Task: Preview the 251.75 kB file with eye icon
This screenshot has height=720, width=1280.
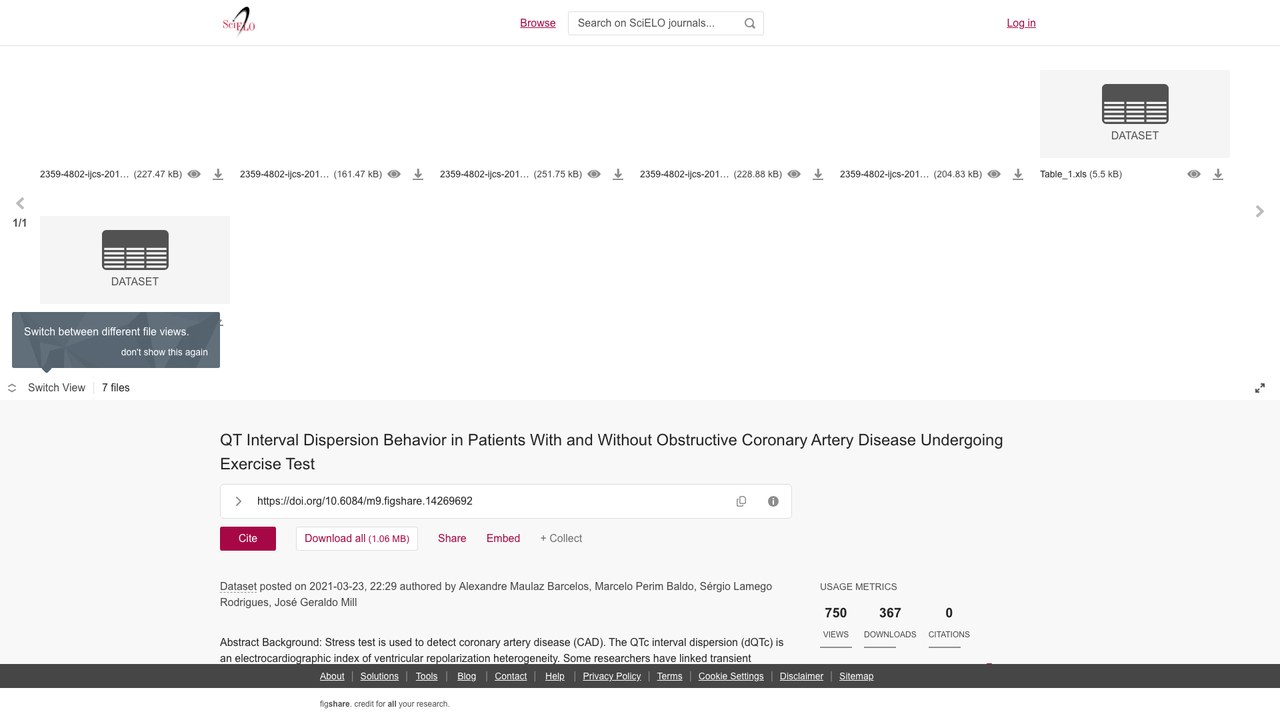Action: (594, 174)
